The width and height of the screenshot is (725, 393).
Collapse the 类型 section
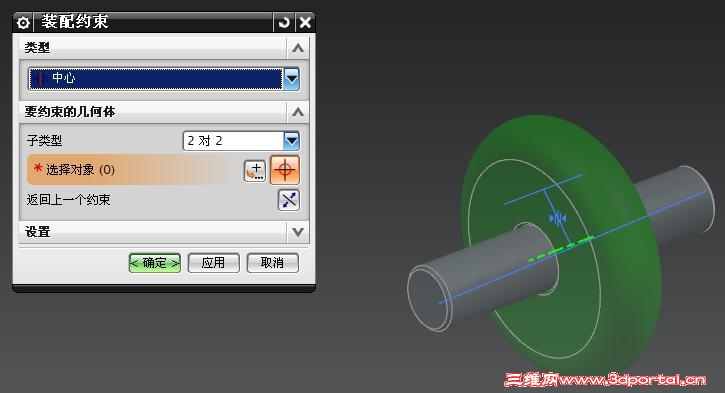(298, 48)
